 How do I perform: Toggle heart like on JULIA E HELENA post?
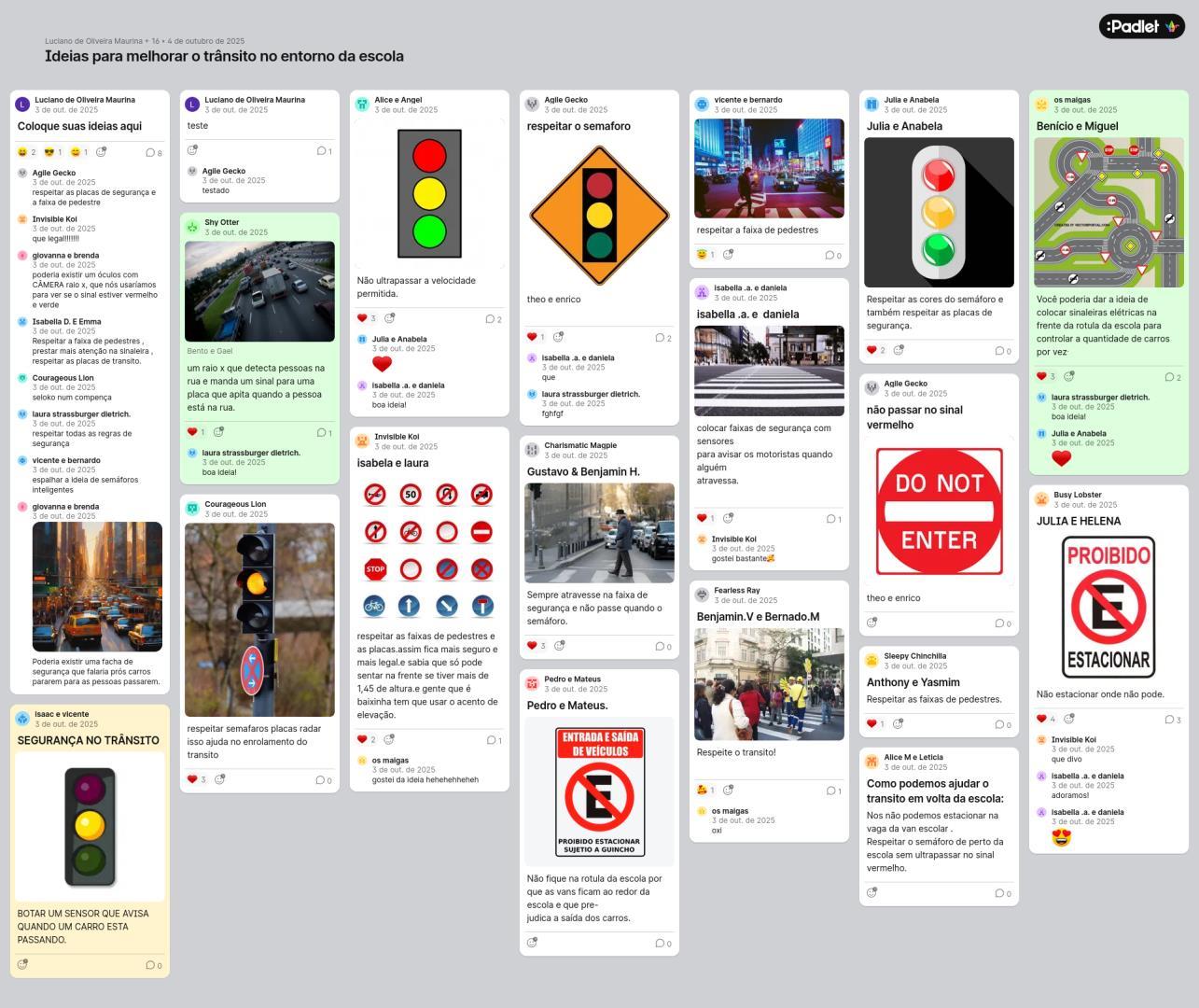[x=1042, y=719]
